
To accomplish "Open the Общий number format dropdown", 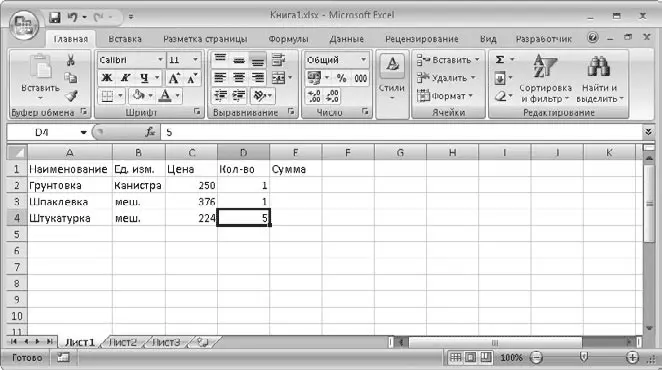I will (364, 60).
